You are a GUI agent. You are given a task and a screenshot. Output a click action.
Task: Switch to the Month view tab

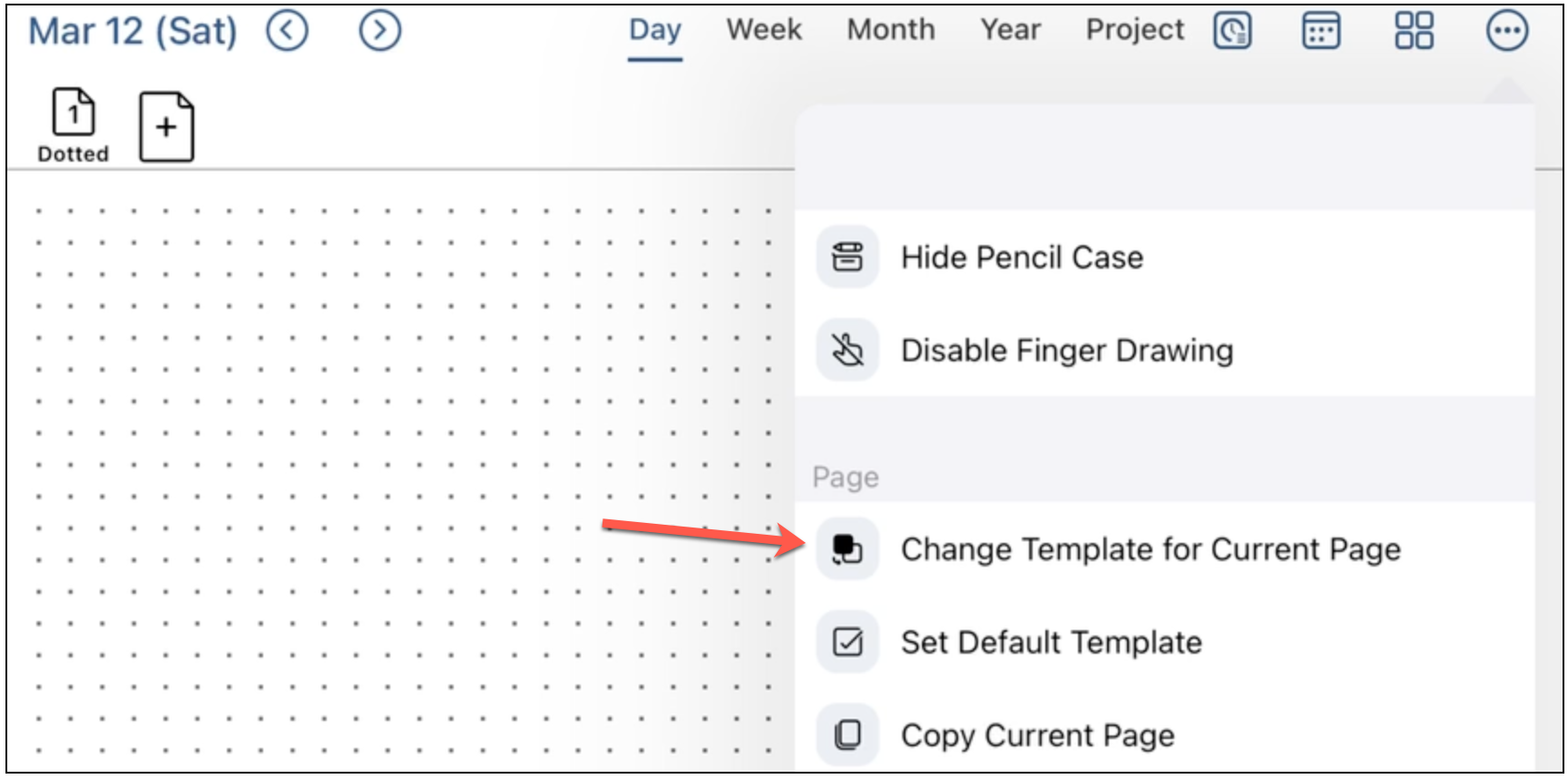890,28
